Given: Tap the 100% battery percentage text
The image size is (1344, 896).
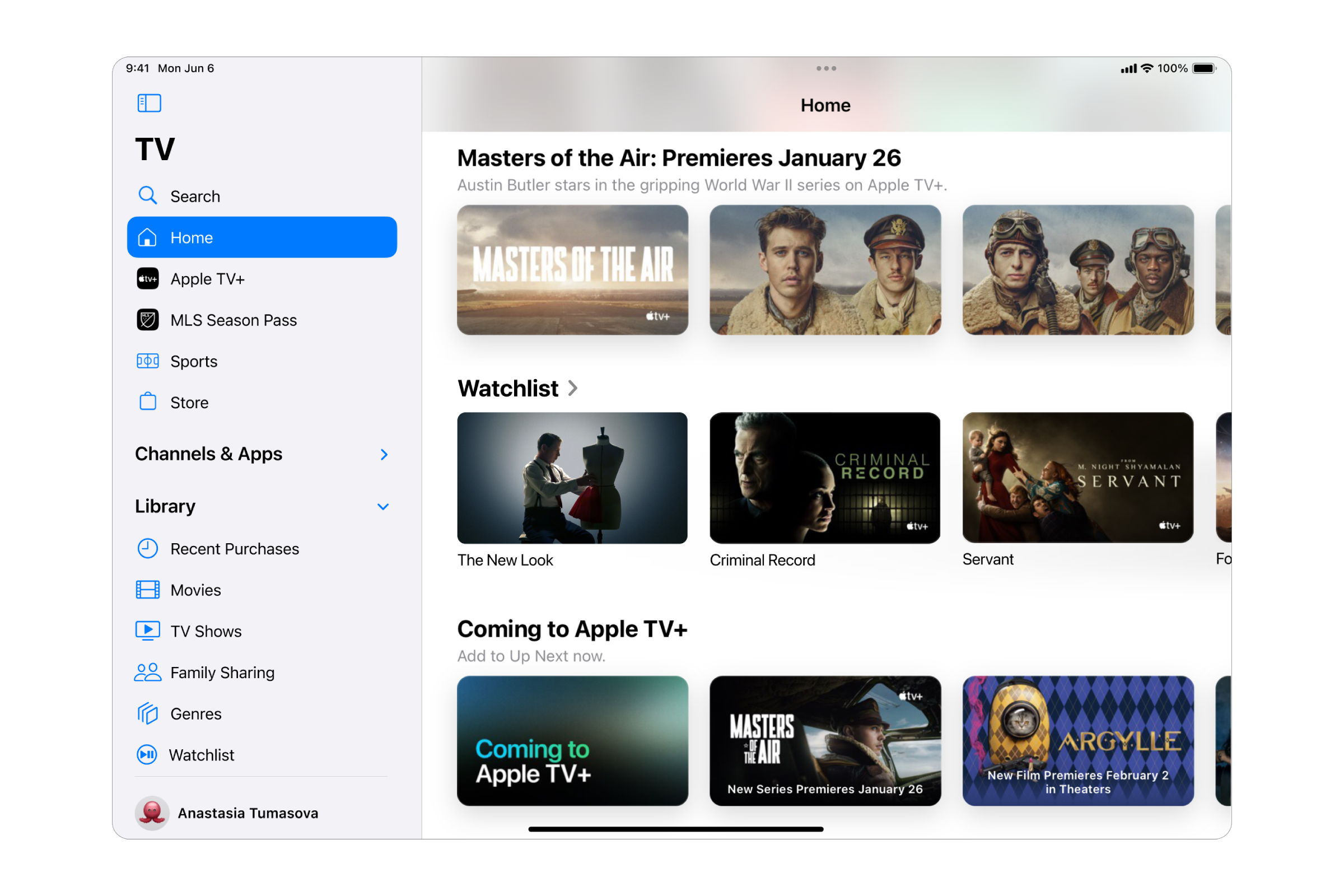Looking at the screenshot, I should [x=1173, y=68].
